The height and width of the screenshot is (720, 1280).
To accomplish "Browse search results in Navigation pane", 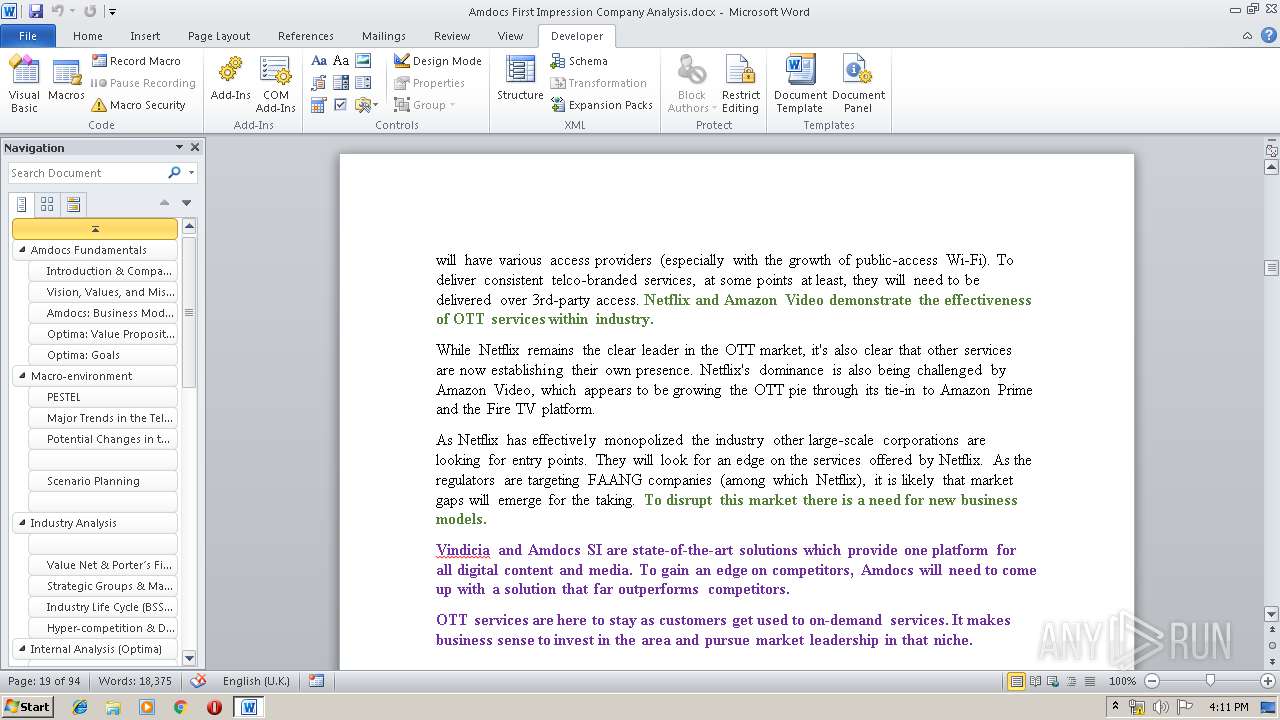I will click(x=73, y=204).
